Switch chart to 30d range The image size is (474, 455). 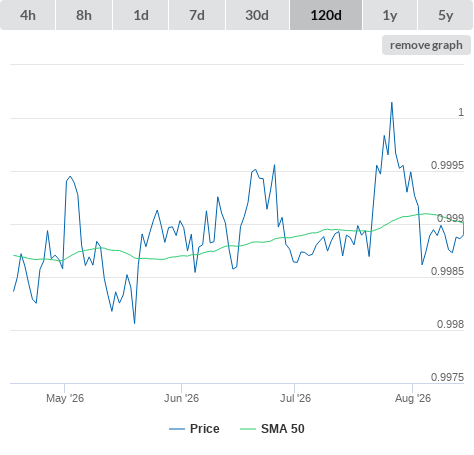tap(257, 15)
